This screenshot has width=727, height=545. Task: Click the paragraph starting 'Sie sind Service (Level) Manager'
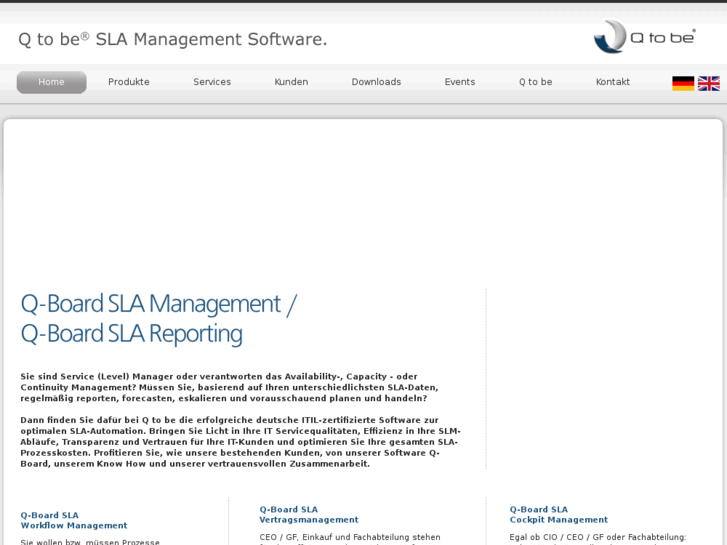[x=230, y=387]
